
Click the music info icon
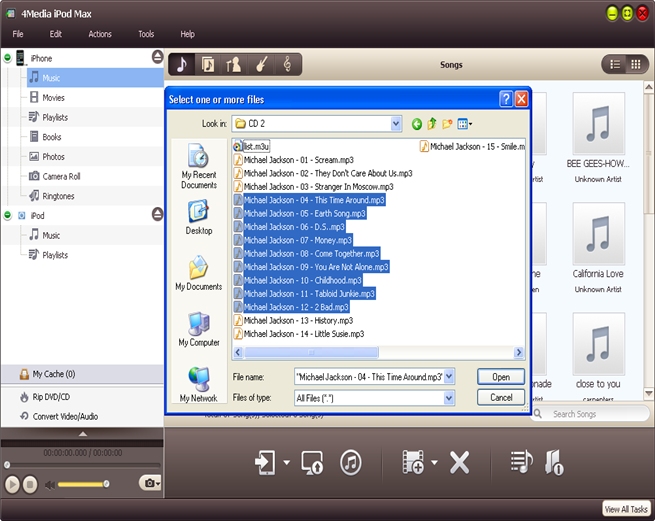click(554, 462)
